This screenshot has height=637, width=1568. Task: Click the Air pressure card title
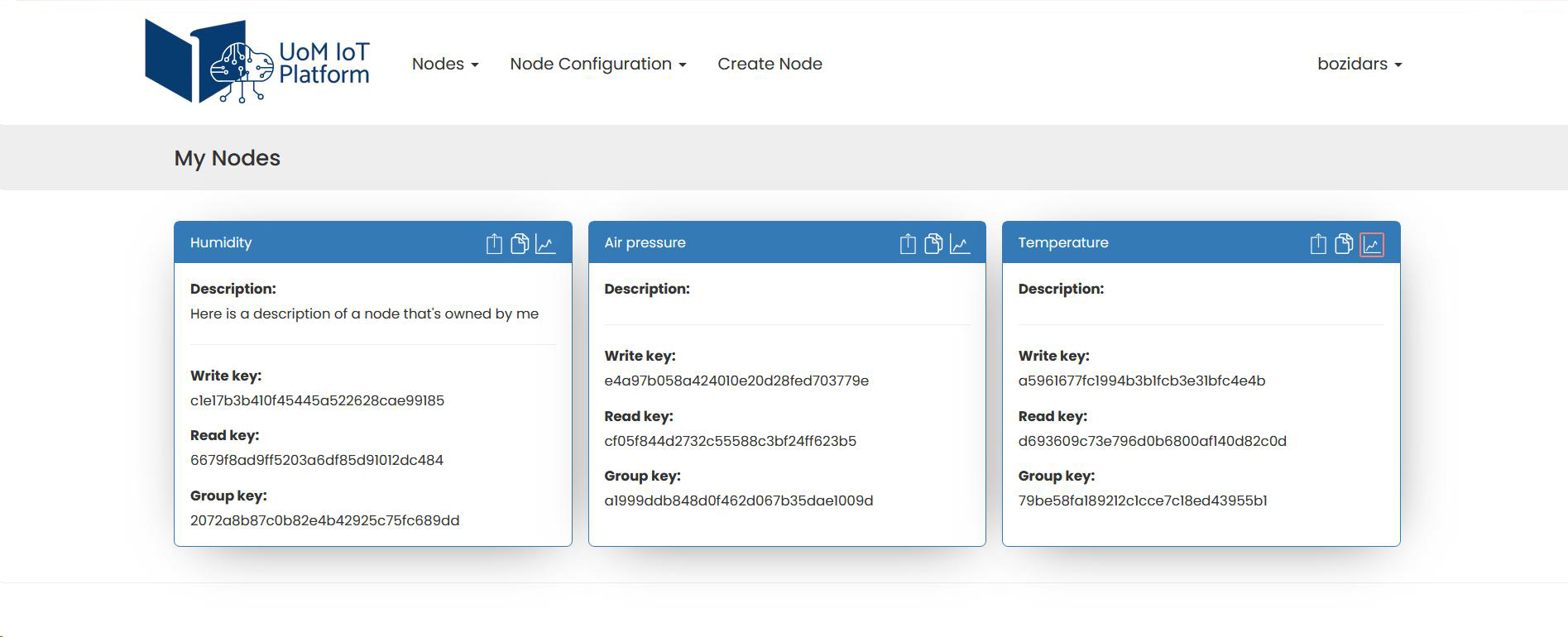pos(645,242)
